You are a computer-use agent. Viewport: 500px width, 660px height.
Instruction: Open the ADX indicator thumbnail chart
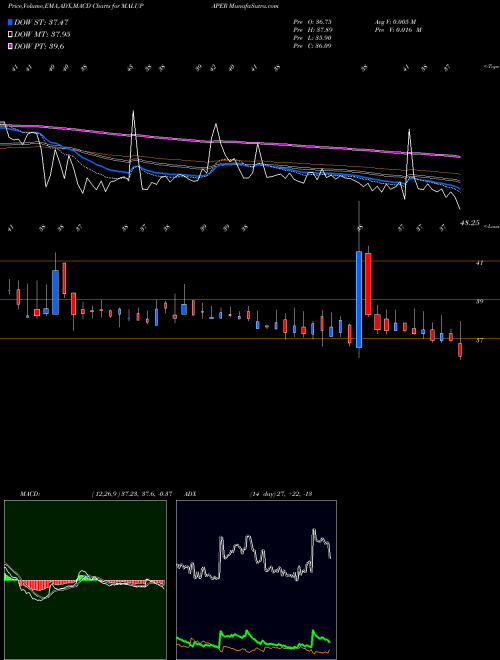point(256,580)
